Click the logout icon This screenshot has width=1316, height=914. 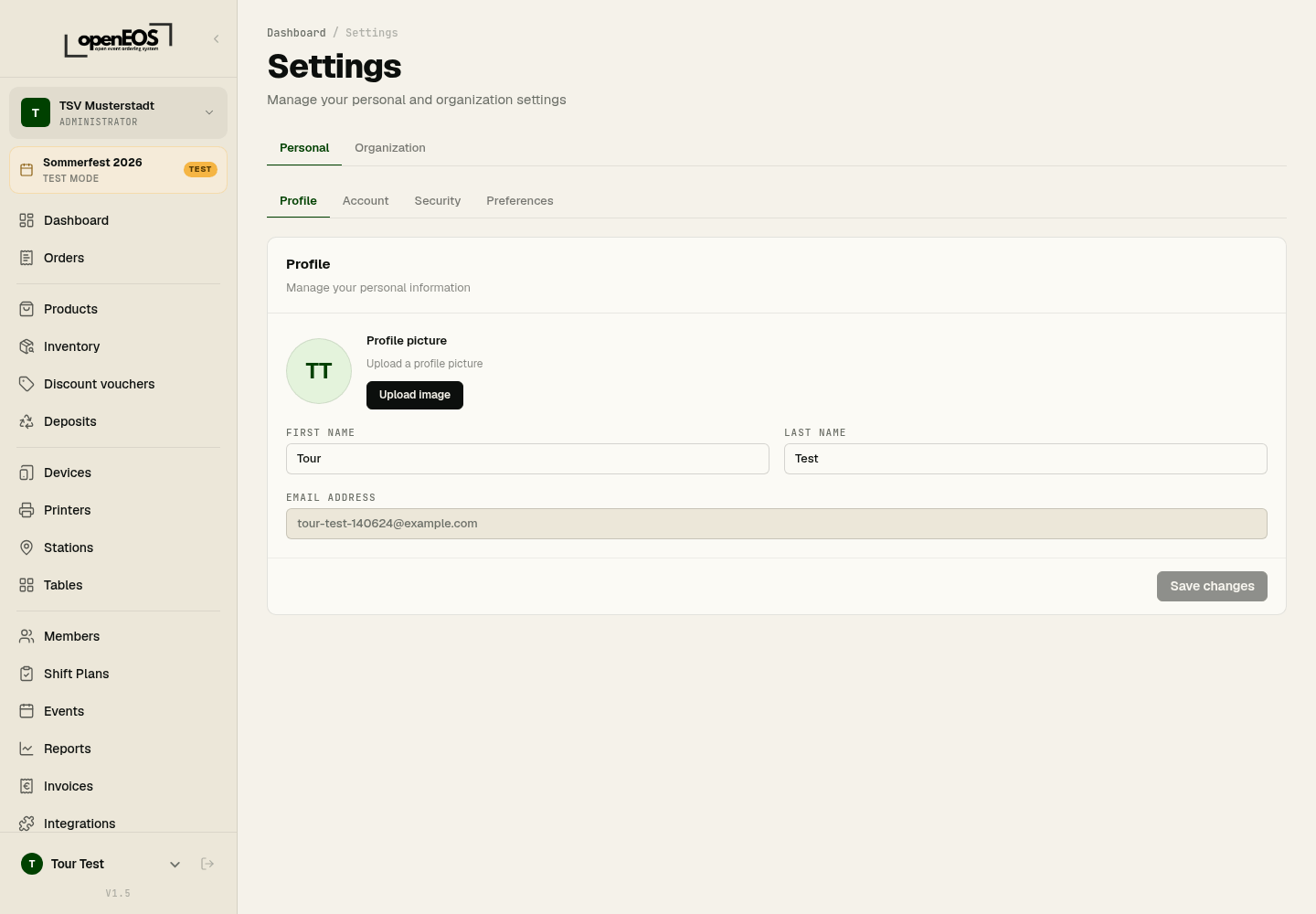207,864
